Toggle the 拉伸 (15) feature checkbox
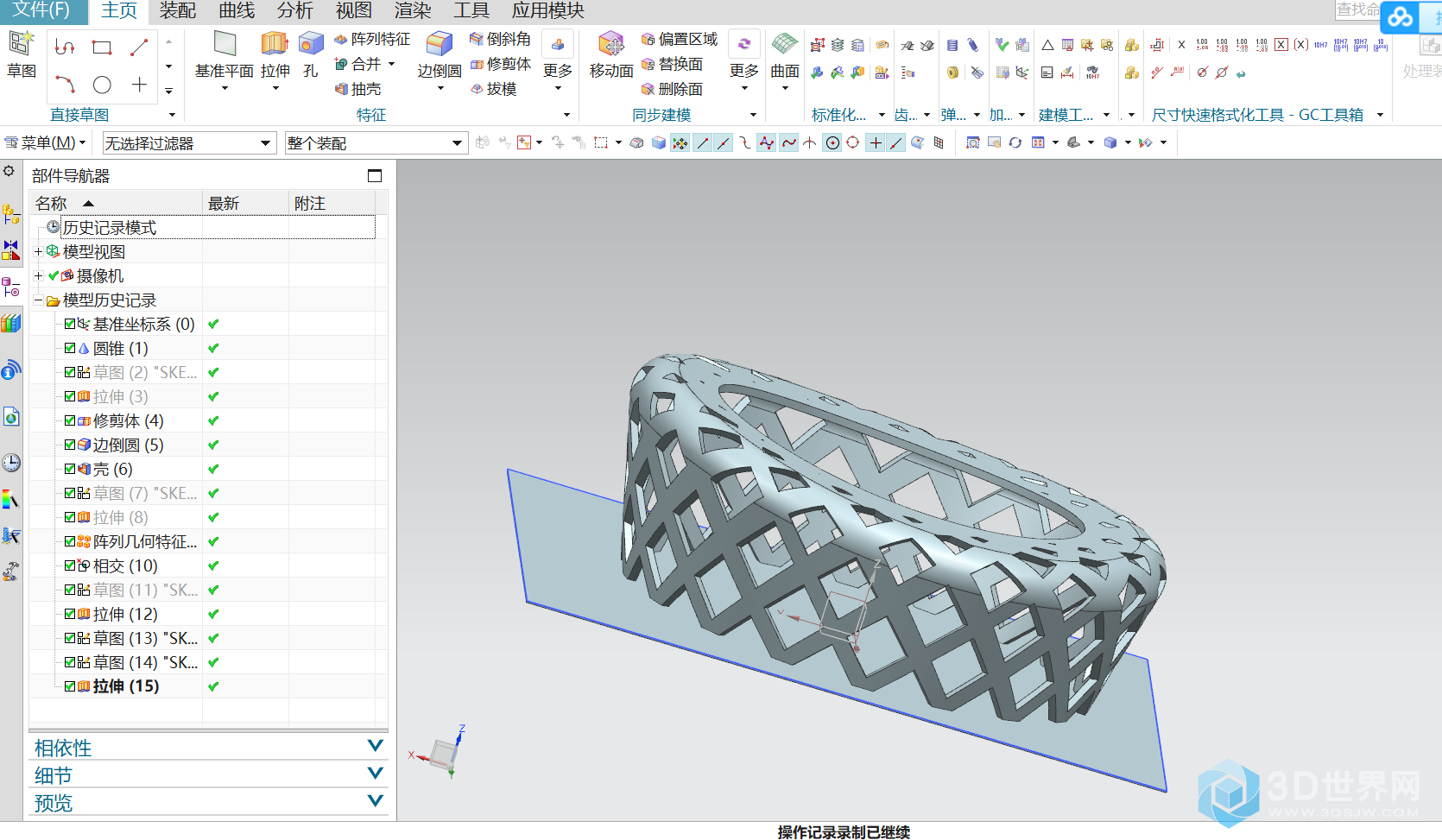1442x840 pixels. coord(70,686)
